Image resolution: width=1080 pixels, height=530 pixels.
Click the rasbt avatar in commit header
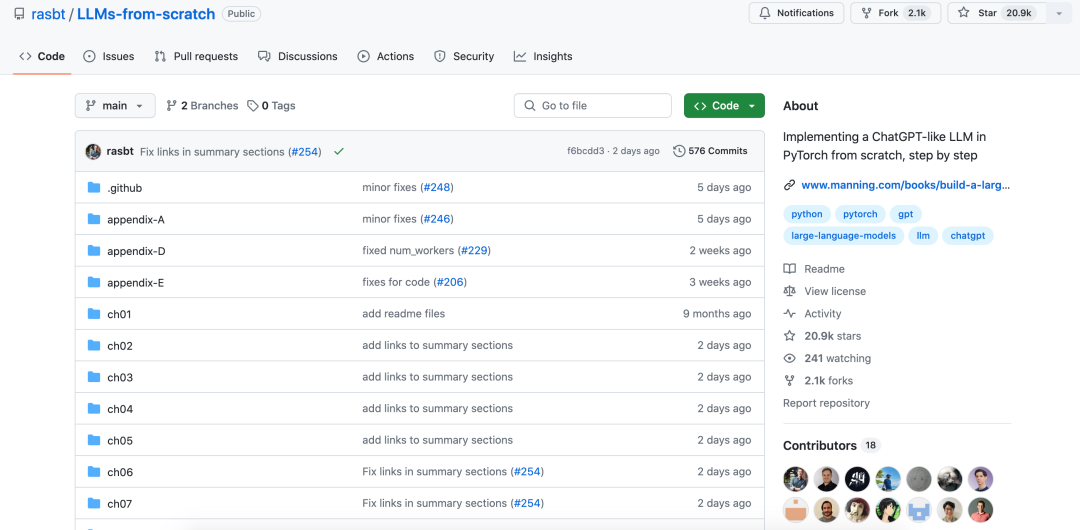(x=93, y=152)
